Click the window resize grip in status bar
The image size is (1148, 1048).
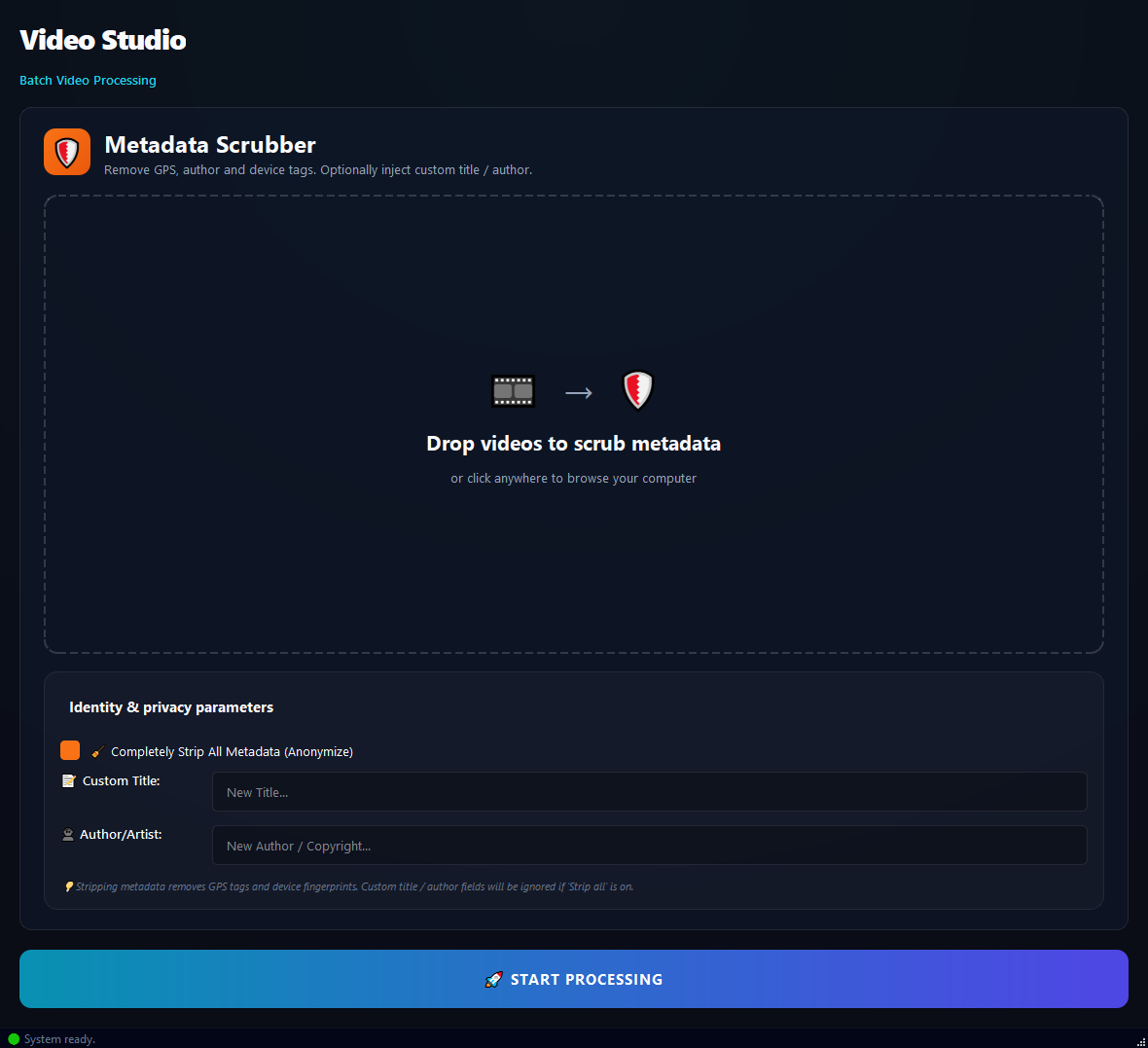point(1140,1041)
